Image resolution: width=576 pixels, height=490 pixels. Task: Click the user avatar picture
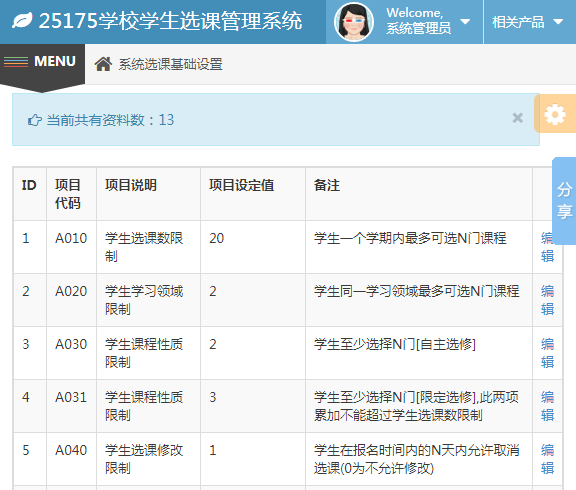353,22
